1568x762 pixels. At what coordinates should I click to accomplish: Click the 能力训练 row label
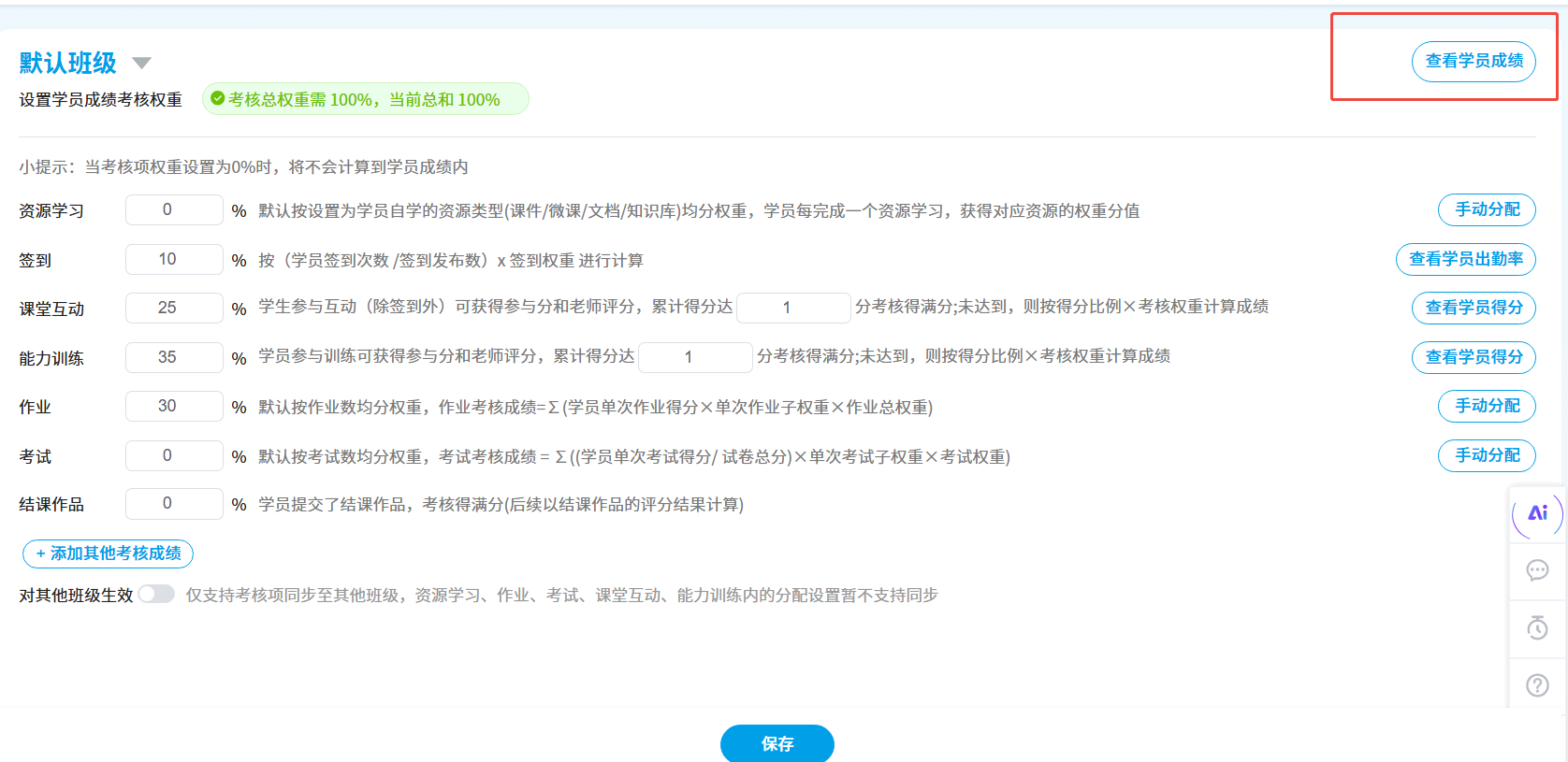[51, 358]
